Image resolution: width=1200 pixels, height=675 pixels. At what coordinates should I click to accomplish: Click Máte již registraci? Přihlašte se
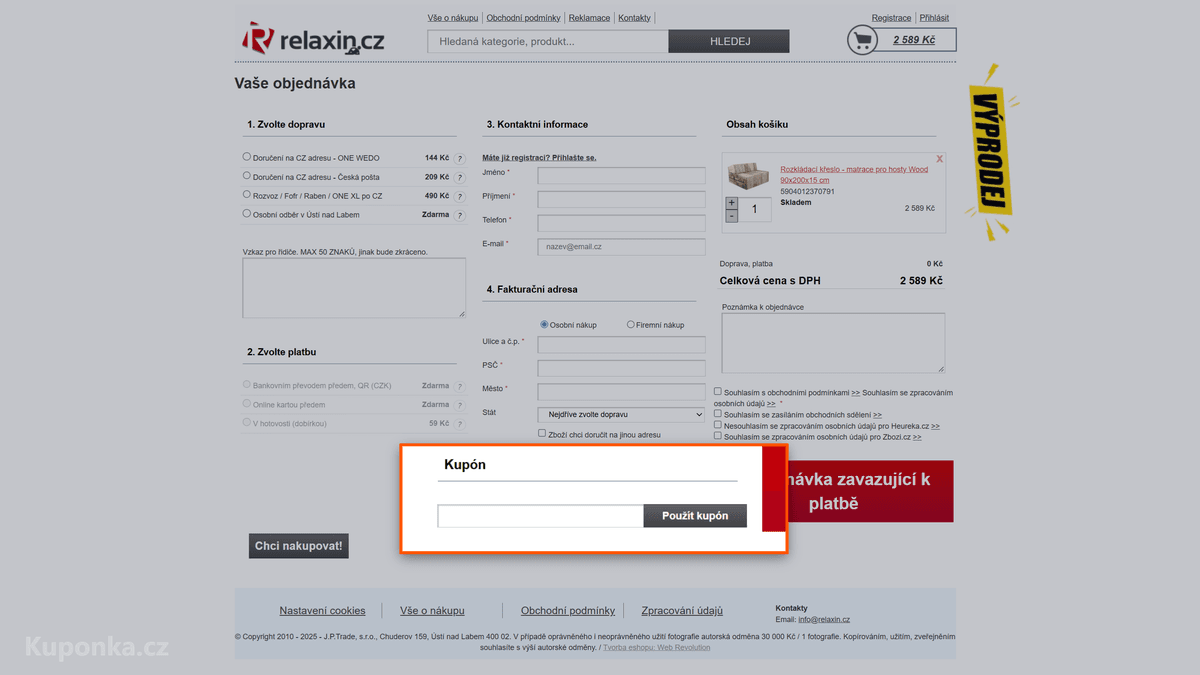click(539, 158)
